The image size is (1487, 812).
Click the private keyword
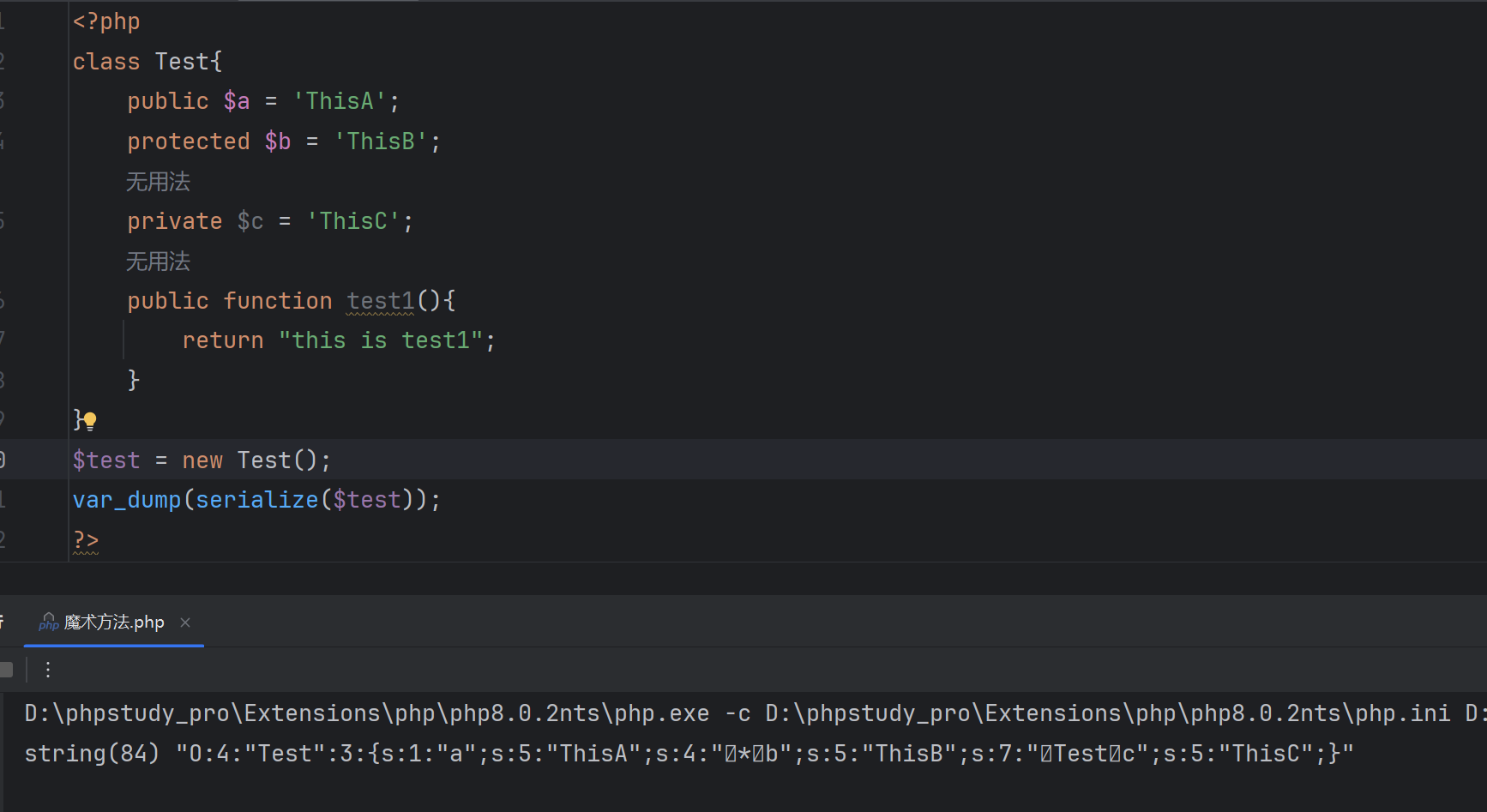click(175, 221)
